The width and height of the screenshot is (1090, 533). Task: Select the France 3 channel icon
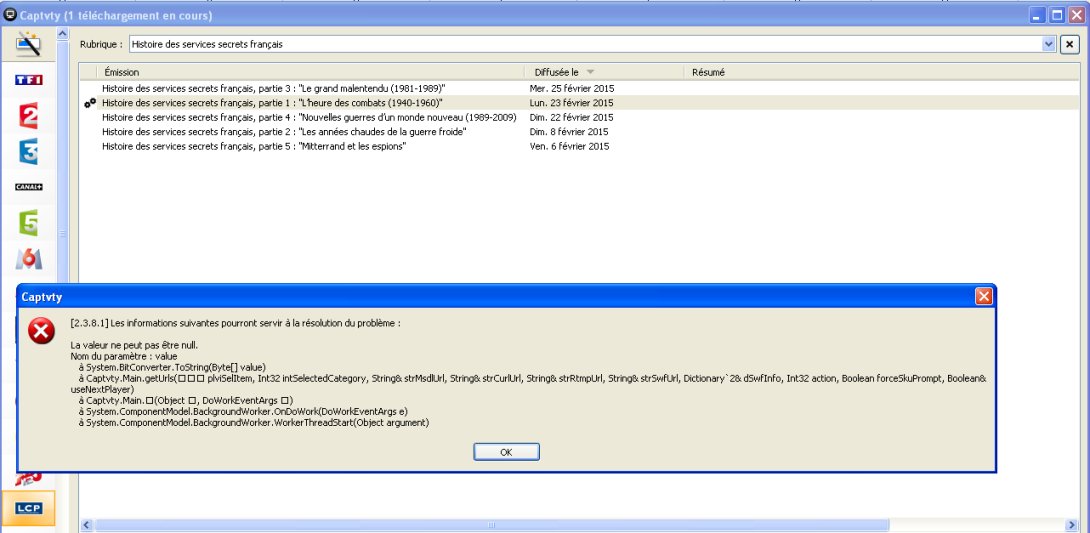tap(28, 152)
